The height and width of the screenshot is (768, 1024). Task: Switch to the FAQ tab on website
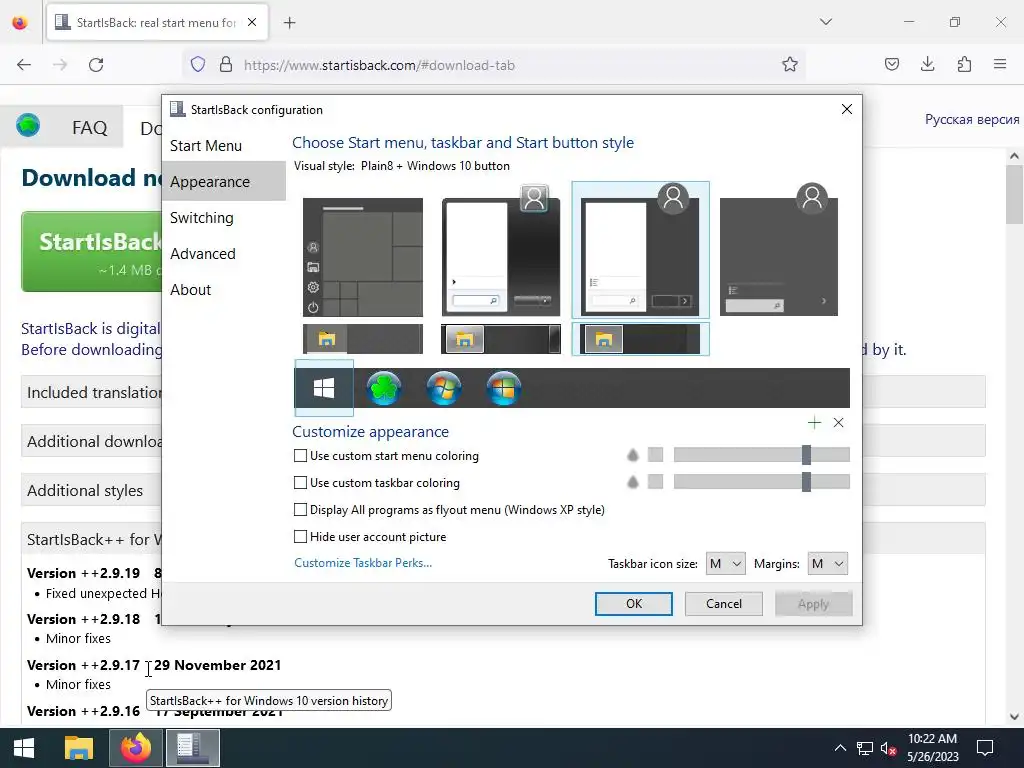(89, 127)
